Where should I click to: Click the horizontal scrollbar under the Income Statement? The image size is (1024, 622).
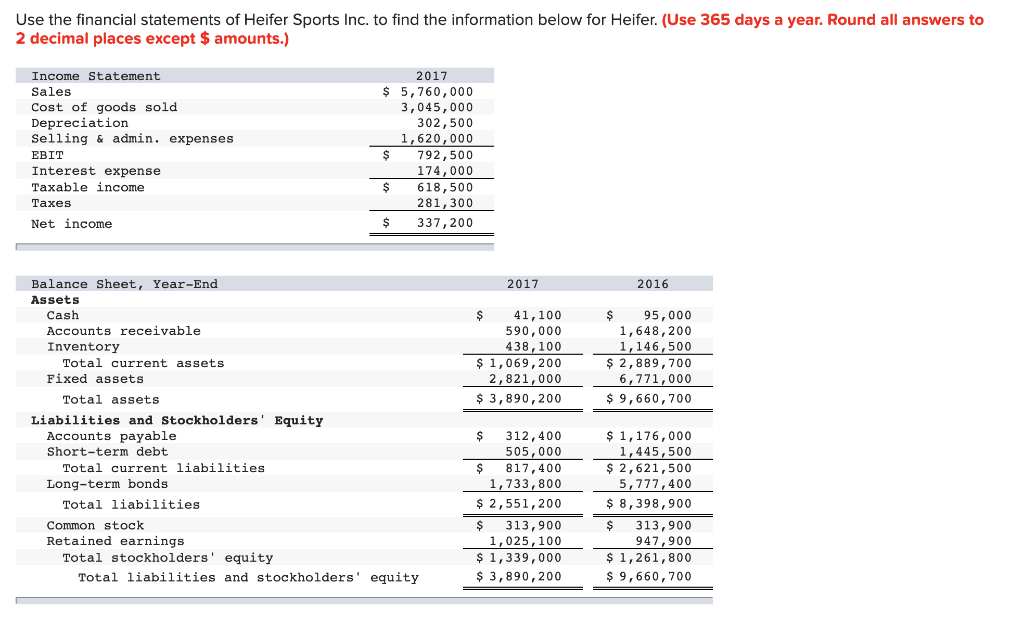(255, 247)
